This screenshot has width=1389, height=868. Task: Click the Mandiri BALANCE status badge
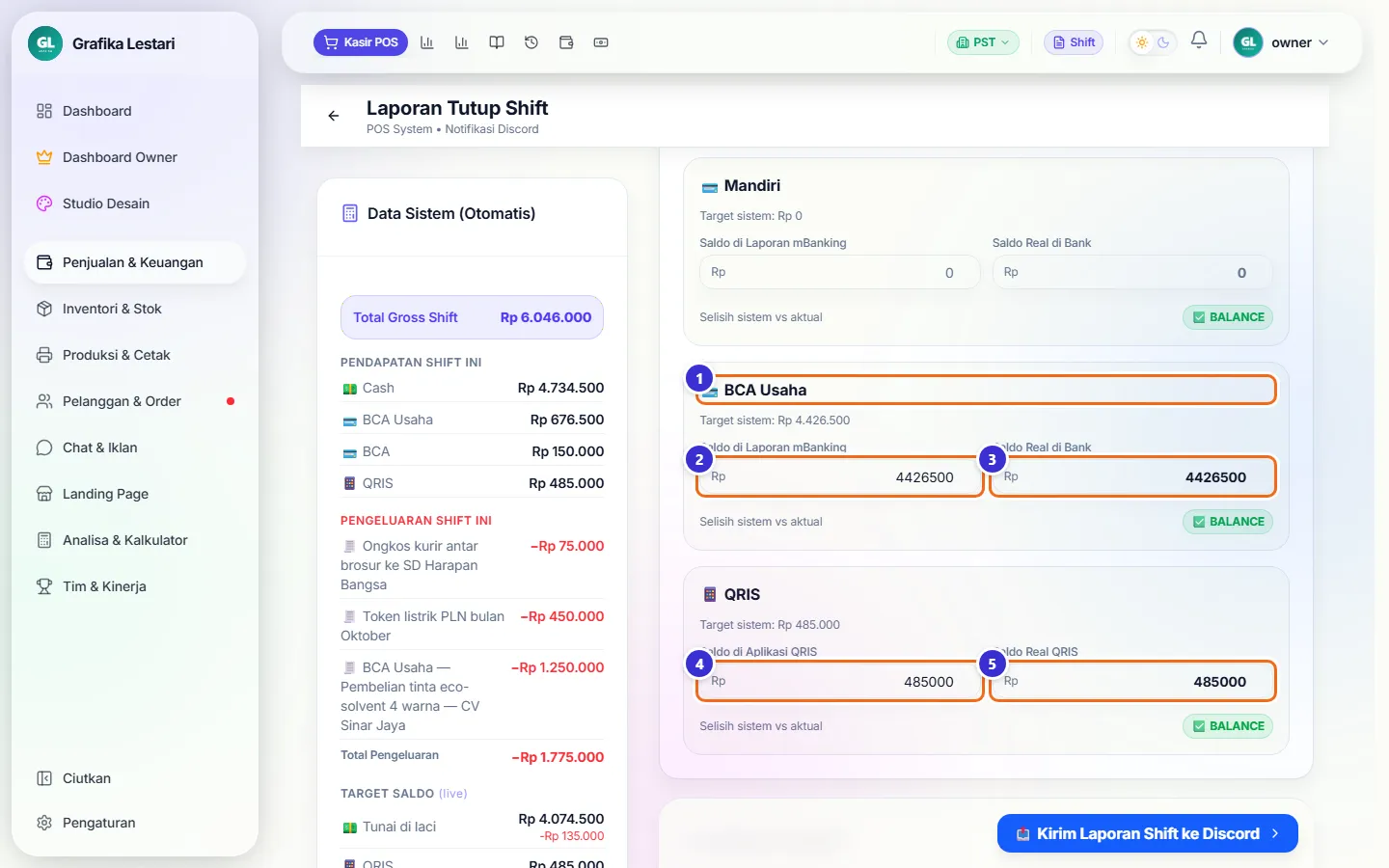(x=1228, y=317)
